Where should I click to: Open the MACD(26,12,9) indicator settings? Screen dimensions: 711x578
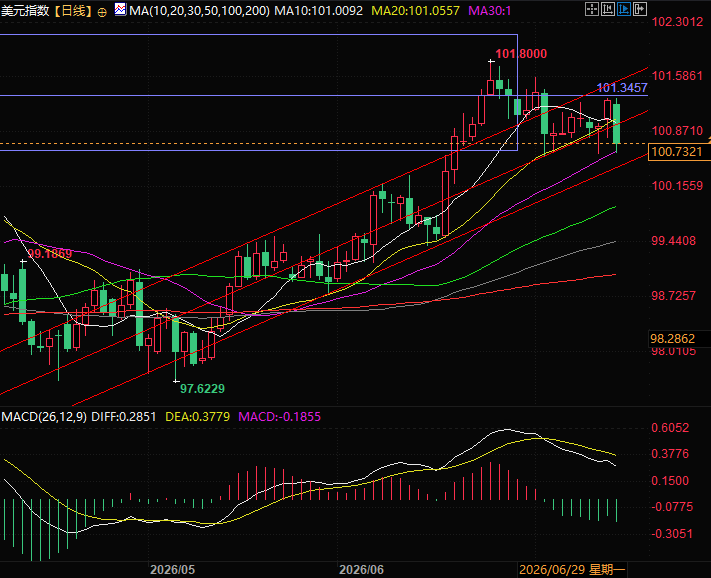tap(44, 417)
